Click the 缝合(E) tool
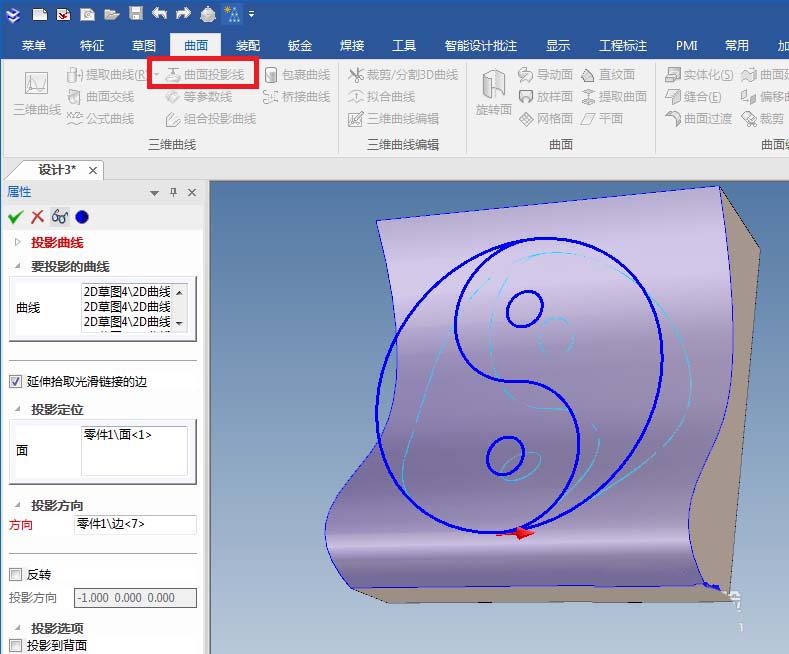The image size is (789, 654). (693, 97)
